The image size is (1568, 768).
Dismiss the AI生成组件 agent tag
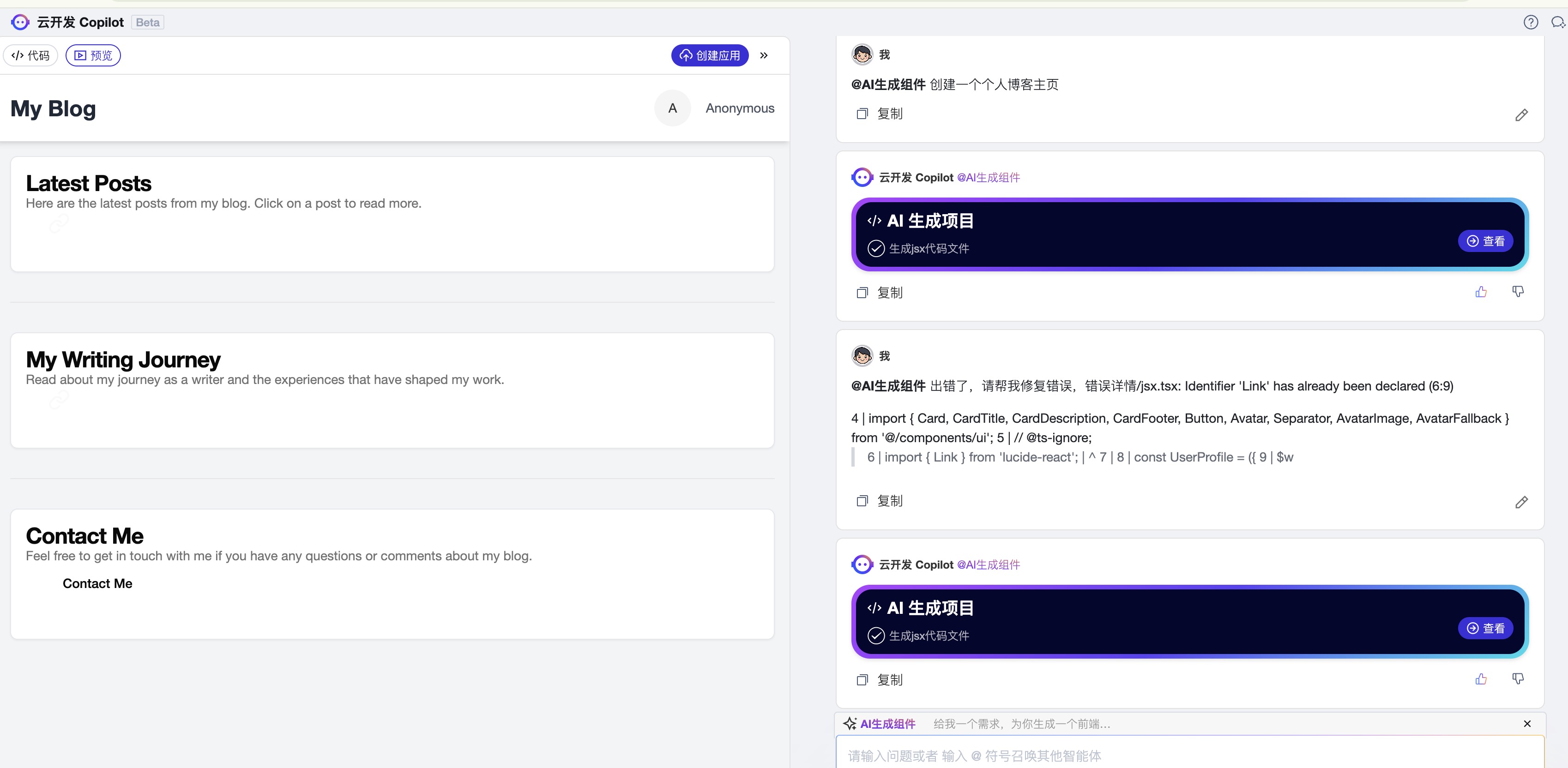point(1526,724)
